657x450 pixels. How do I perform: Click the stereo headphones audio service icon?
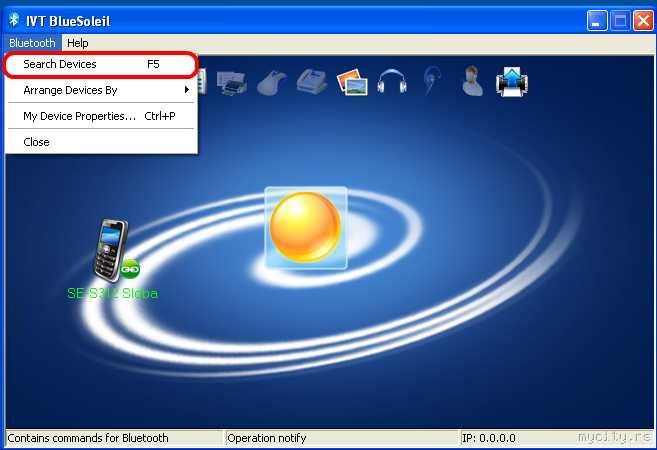(x=392, y=82)
